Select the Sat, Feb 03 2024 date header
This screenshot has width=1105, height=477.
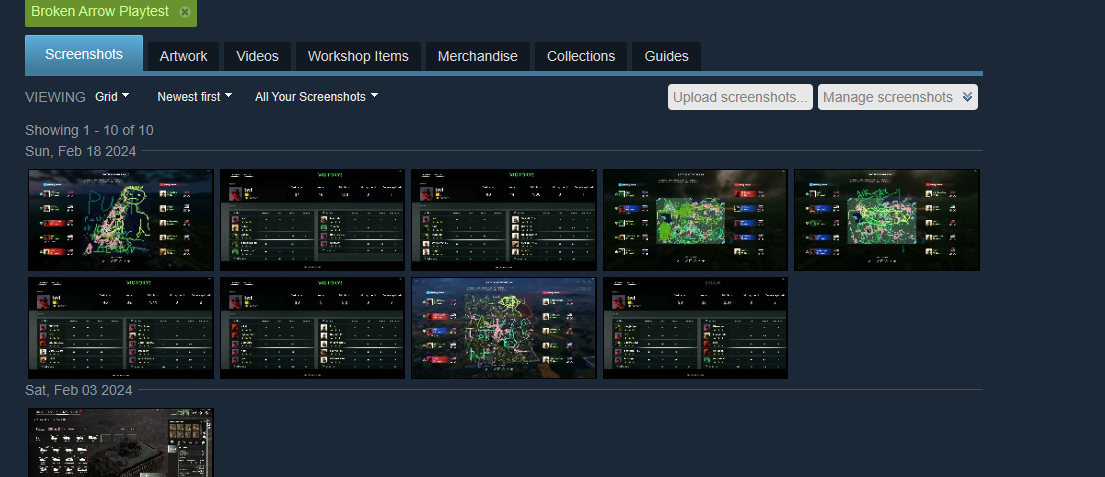(78, 390)
